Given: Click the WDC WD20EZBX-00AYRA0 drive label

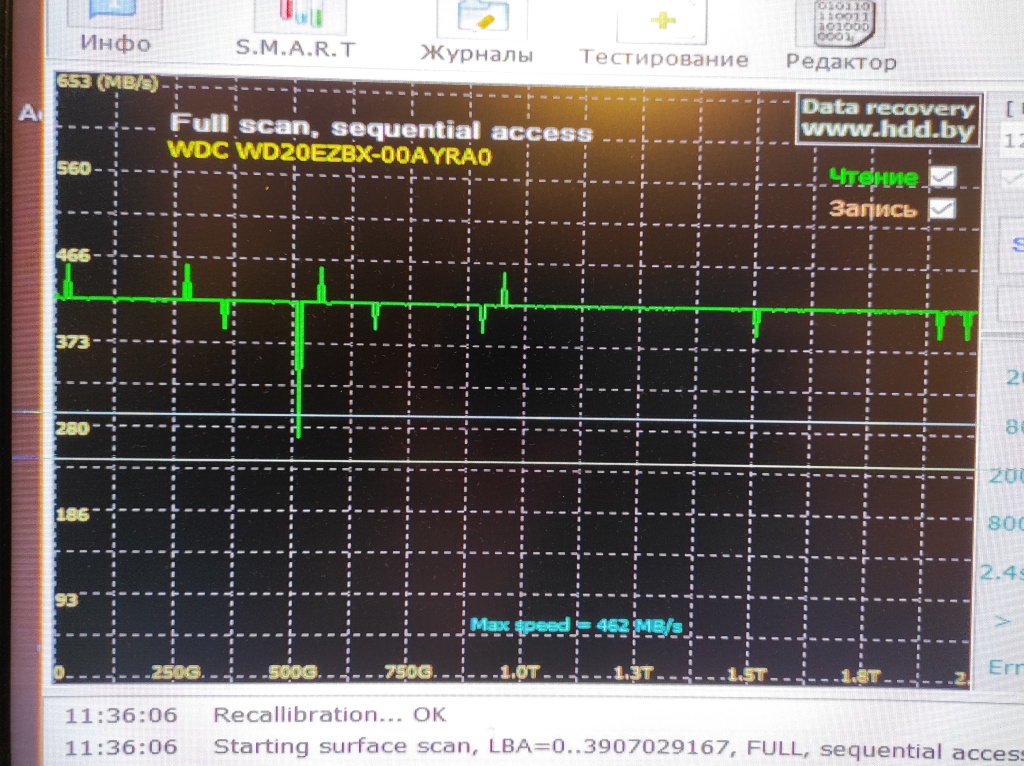Looking at the screenshot, I should [x=330, y=153].
